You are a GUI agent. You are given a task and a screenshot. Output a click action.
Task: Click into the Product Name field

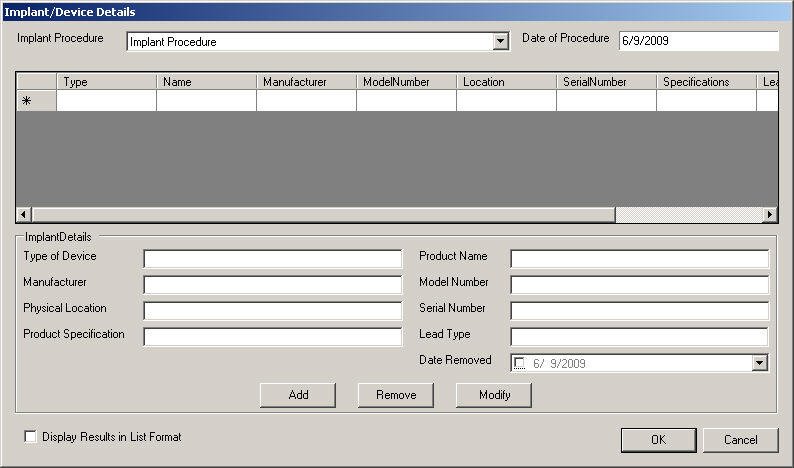pyautogui.click(x=639, y=259)
